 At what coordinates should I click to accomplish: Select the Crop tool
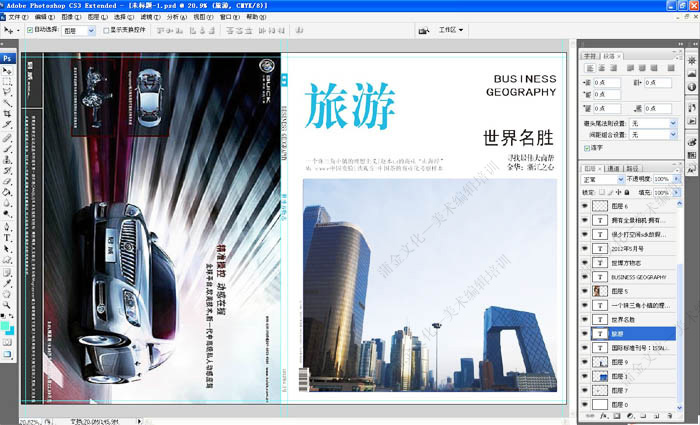(x=7, y=113)
